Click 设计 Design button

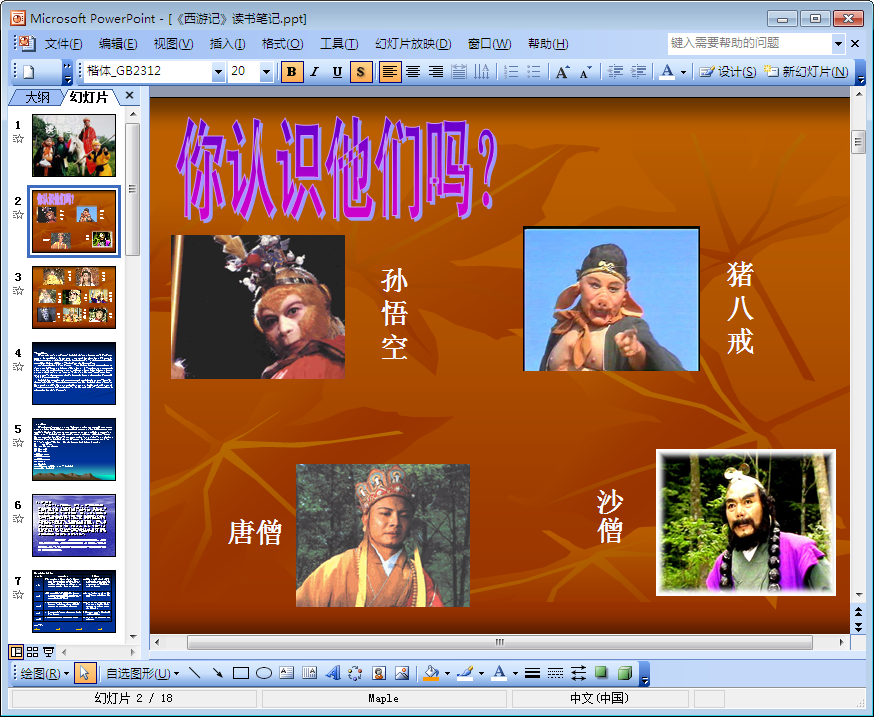(x=727, y=72)
